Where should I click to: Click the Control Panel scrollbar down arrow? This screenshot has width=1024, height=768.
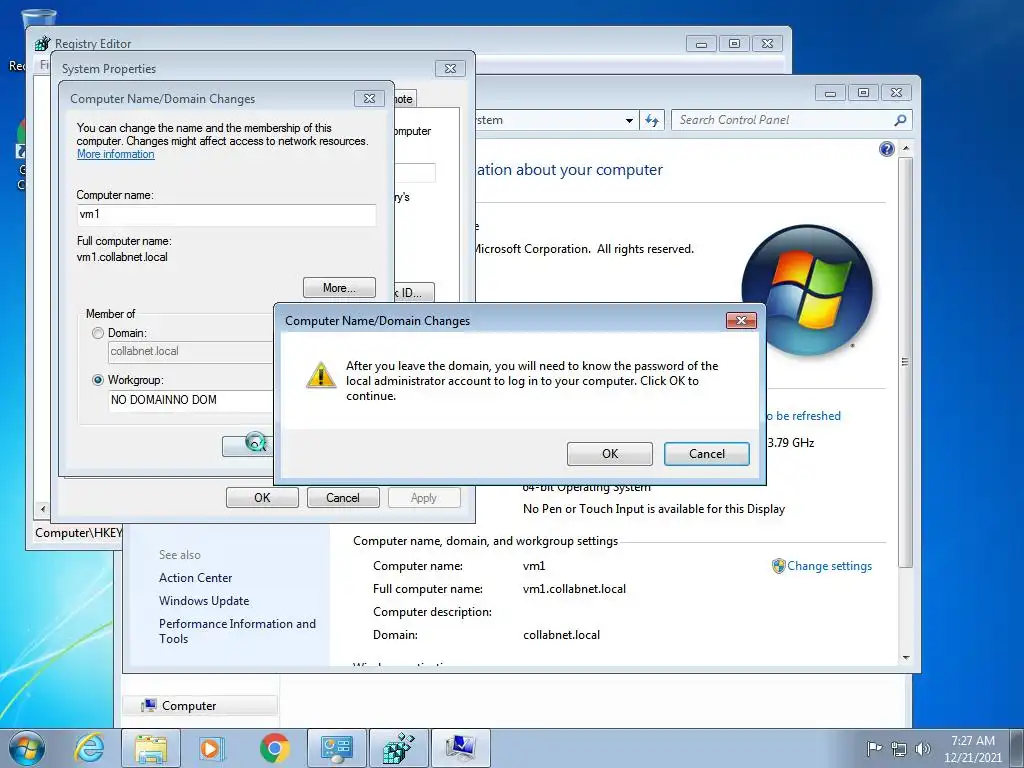coord(905,658)
